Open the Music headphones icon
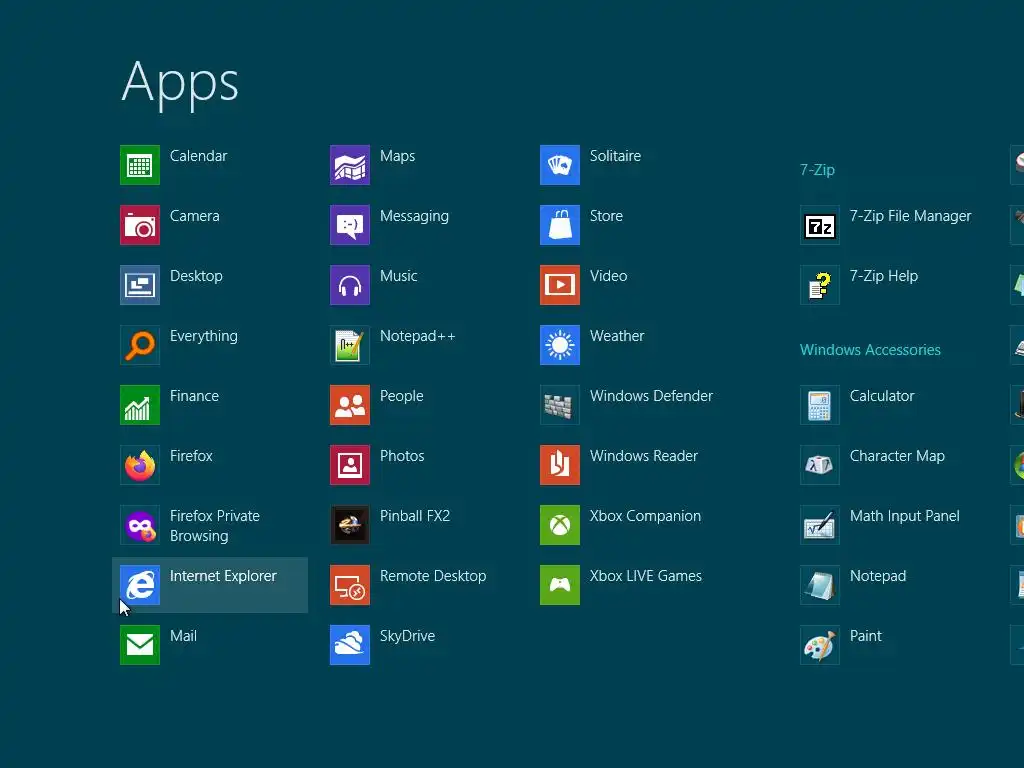The image size is (1024, 768). click(350, 285)
